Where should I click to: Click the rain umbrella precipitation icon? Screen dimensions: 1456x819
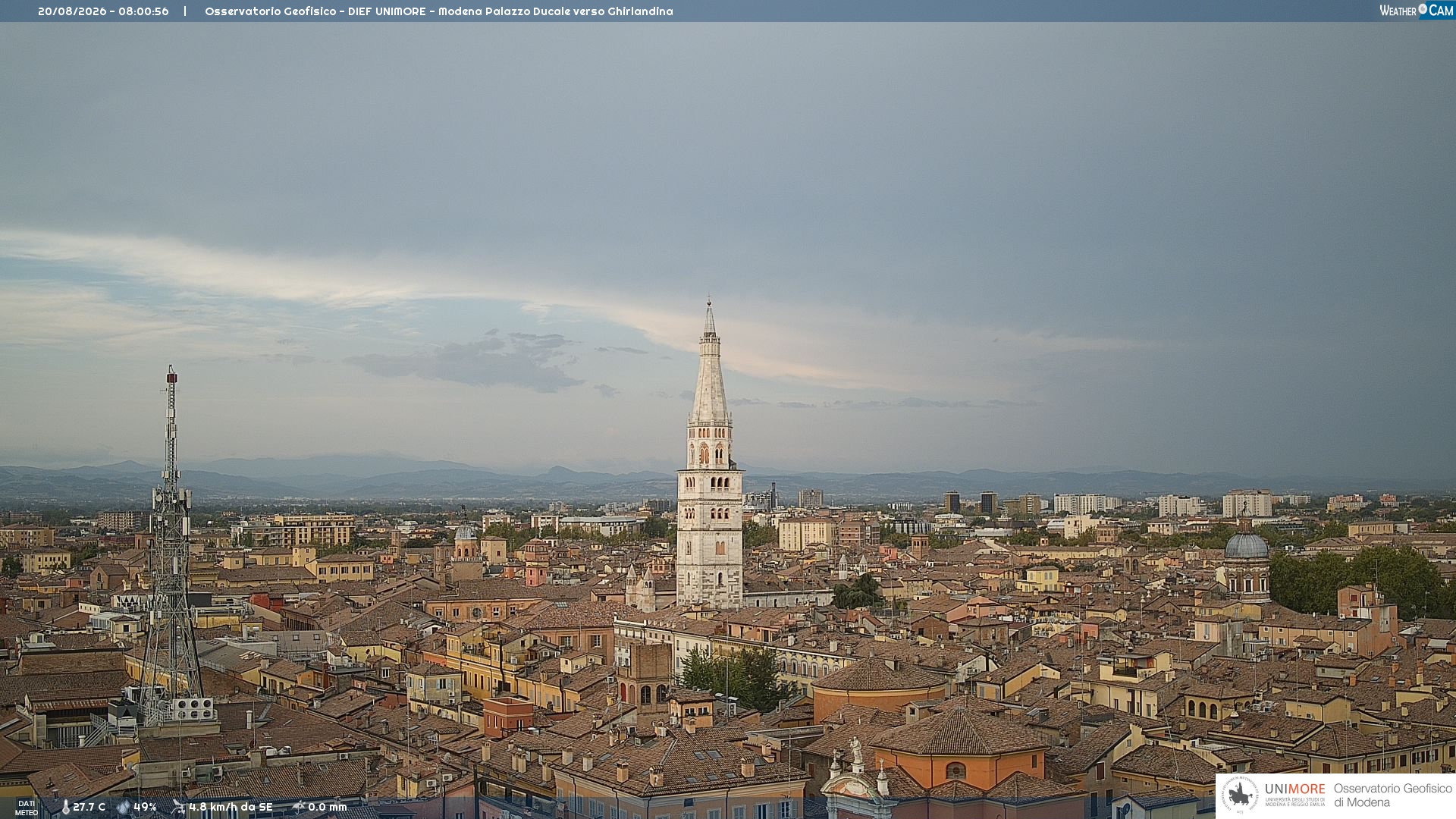pos(298,807)
